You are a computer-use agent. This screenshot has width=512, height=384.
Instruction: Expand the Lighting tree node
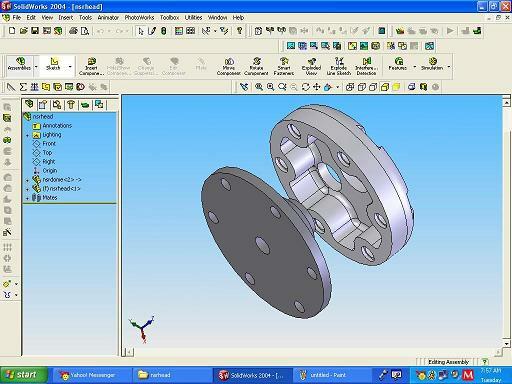[27, 135]
